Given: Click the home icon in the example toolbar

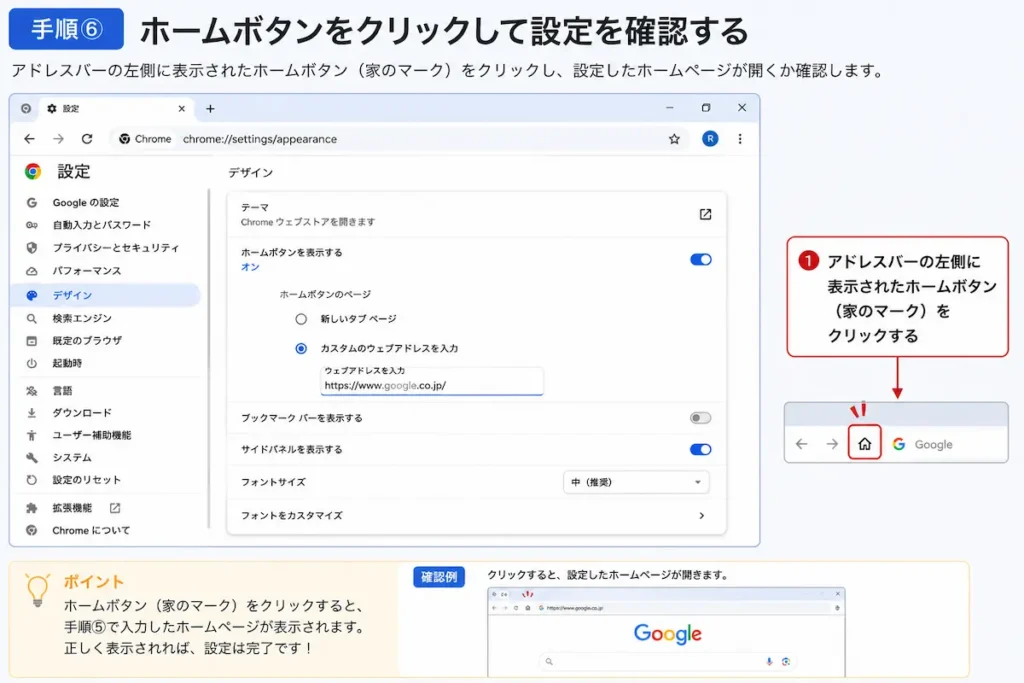Looking at the screenshot, I should pos(865,444).
